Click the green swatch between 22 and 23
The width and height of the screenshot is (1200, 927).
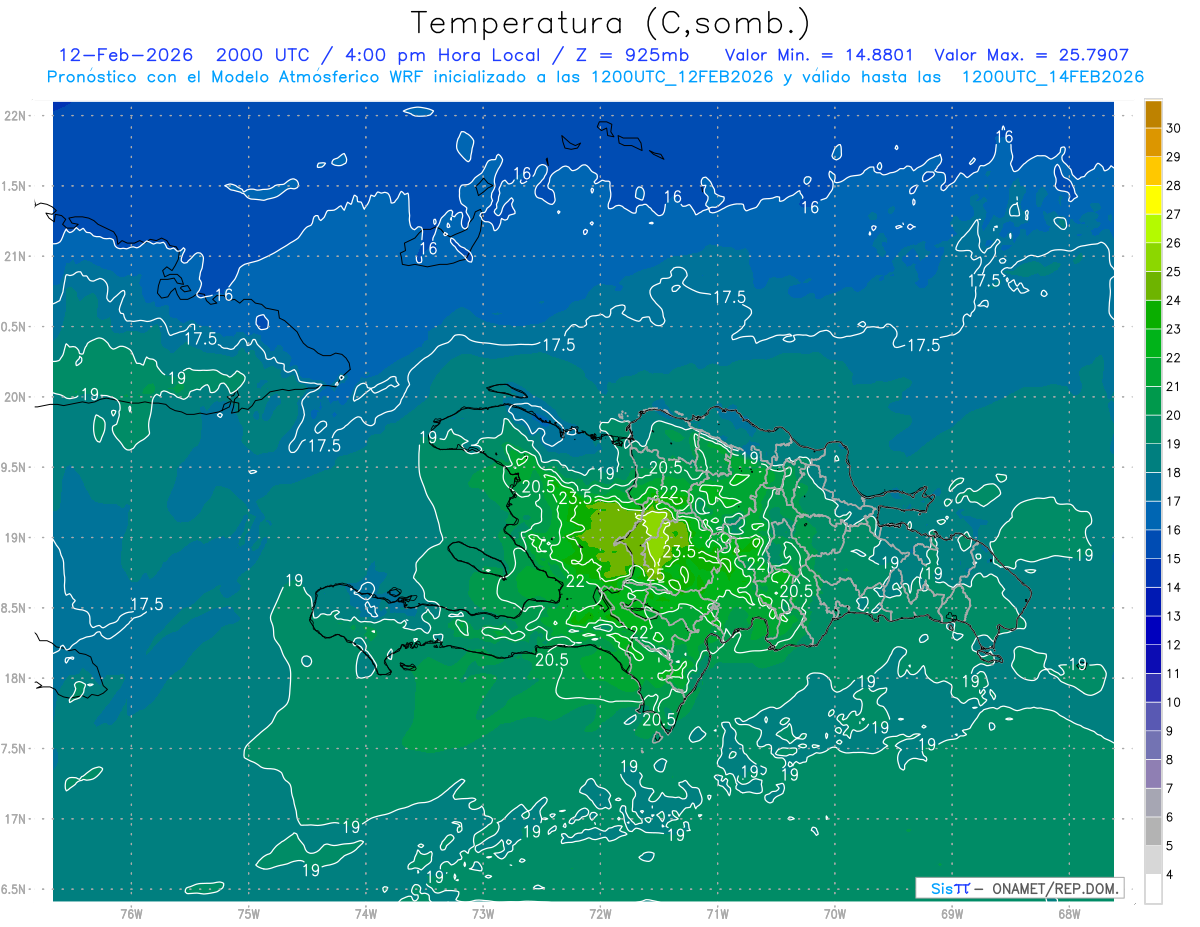[1153, 344]
